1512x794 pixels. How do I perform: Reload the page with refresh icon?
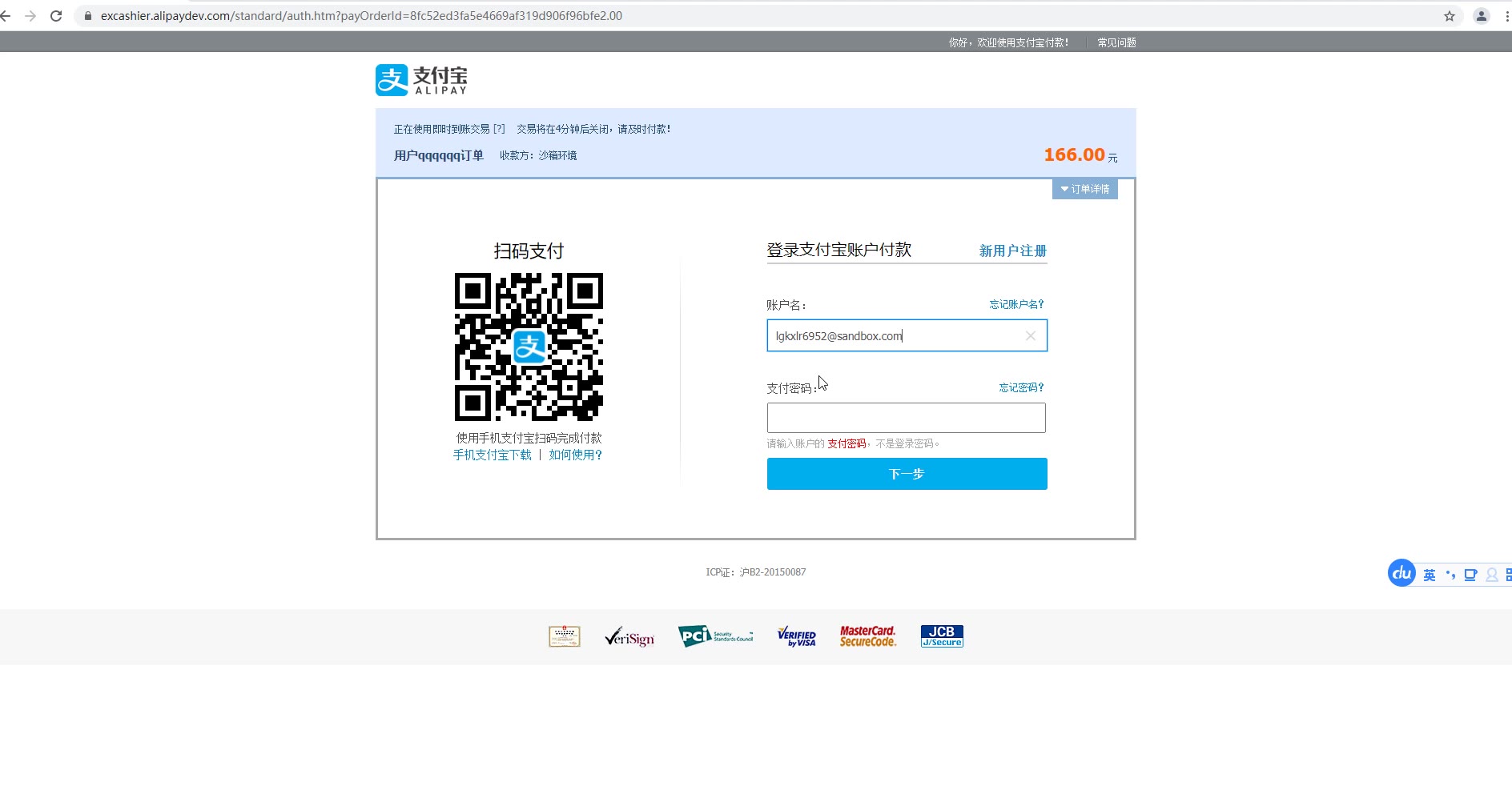point(56,16)
